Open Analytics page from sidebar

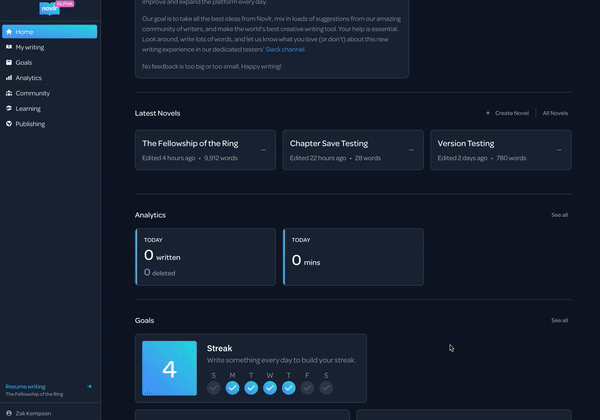(x=49, y=78)
